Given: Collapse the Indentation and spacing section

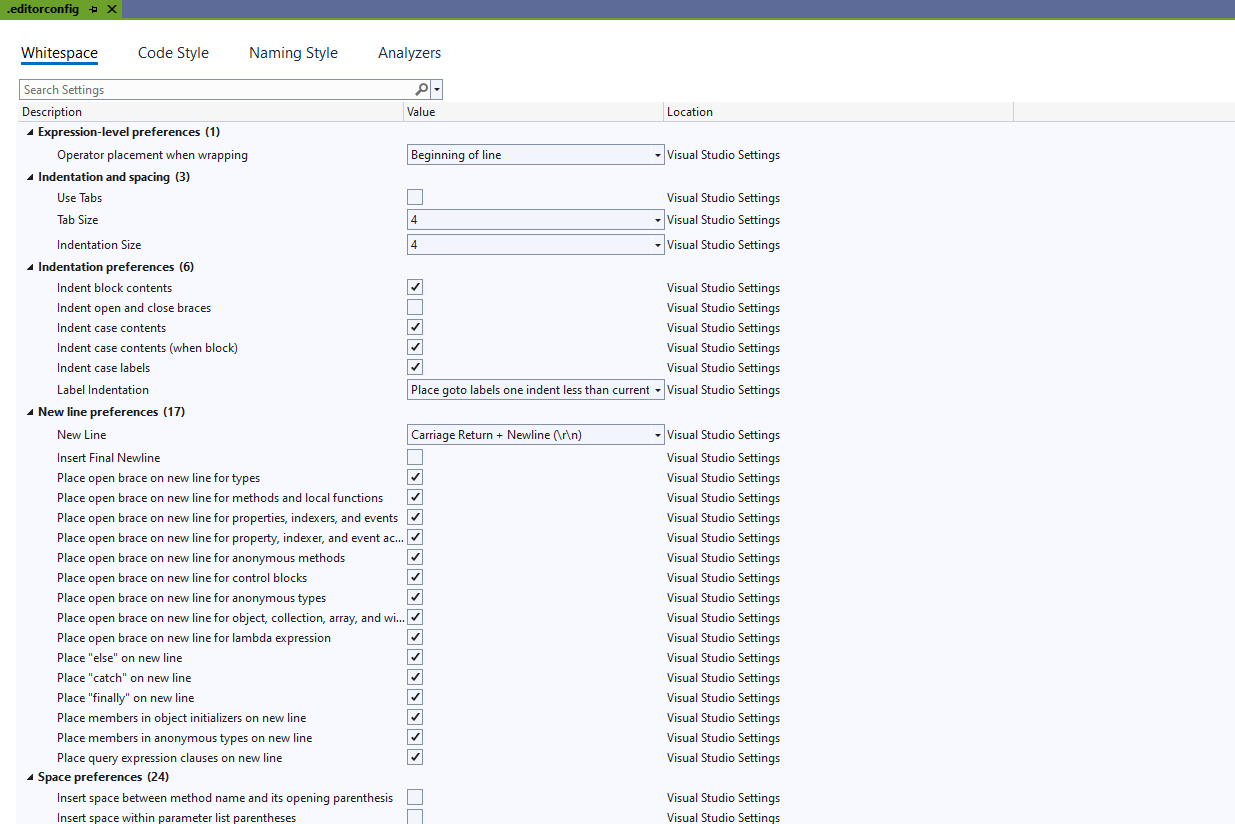Looking at the screenshot, I should (28, 177).
